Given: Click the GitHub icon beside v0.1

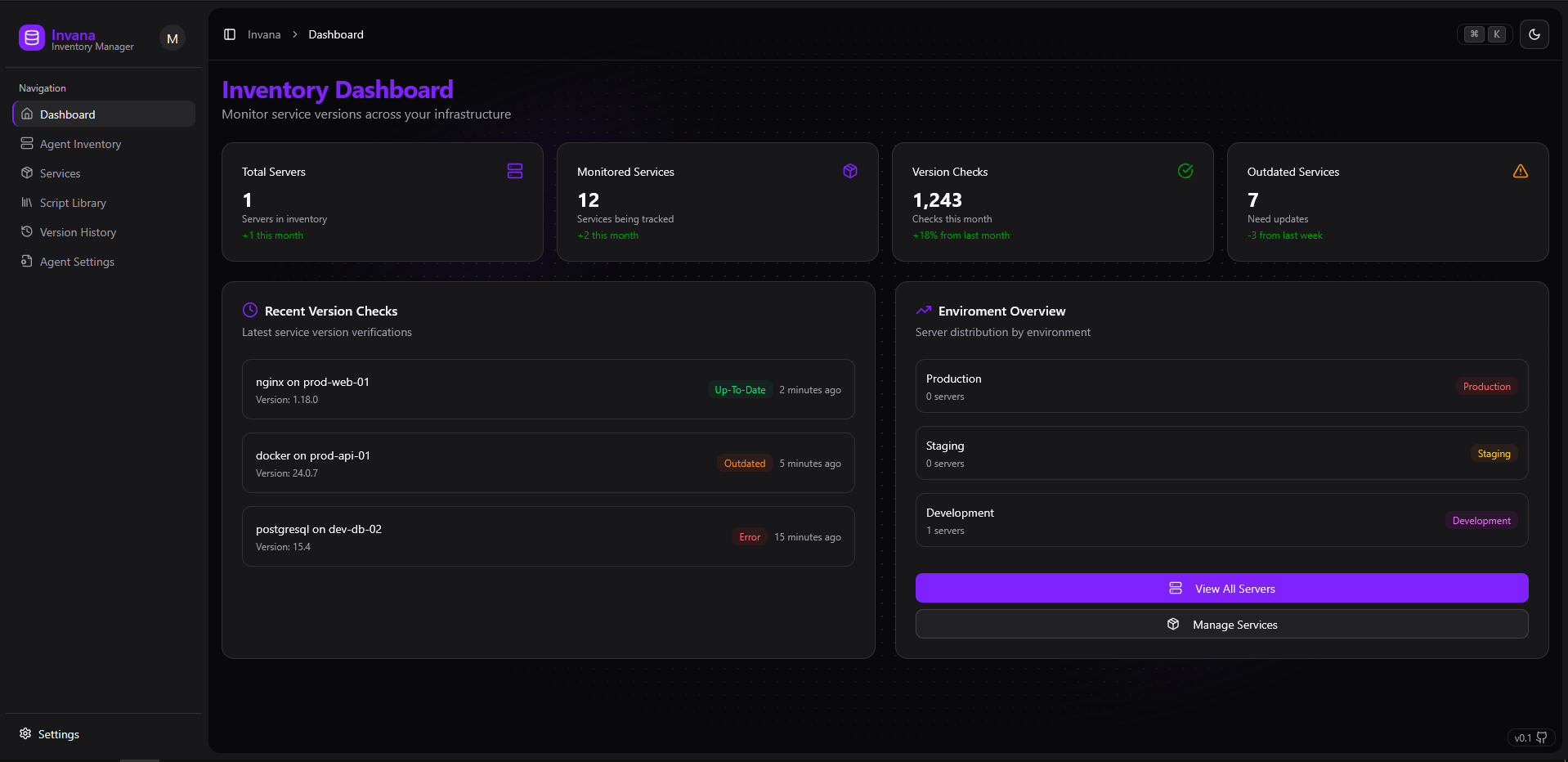Looking at the screenshot, I should click(1542, 737).
